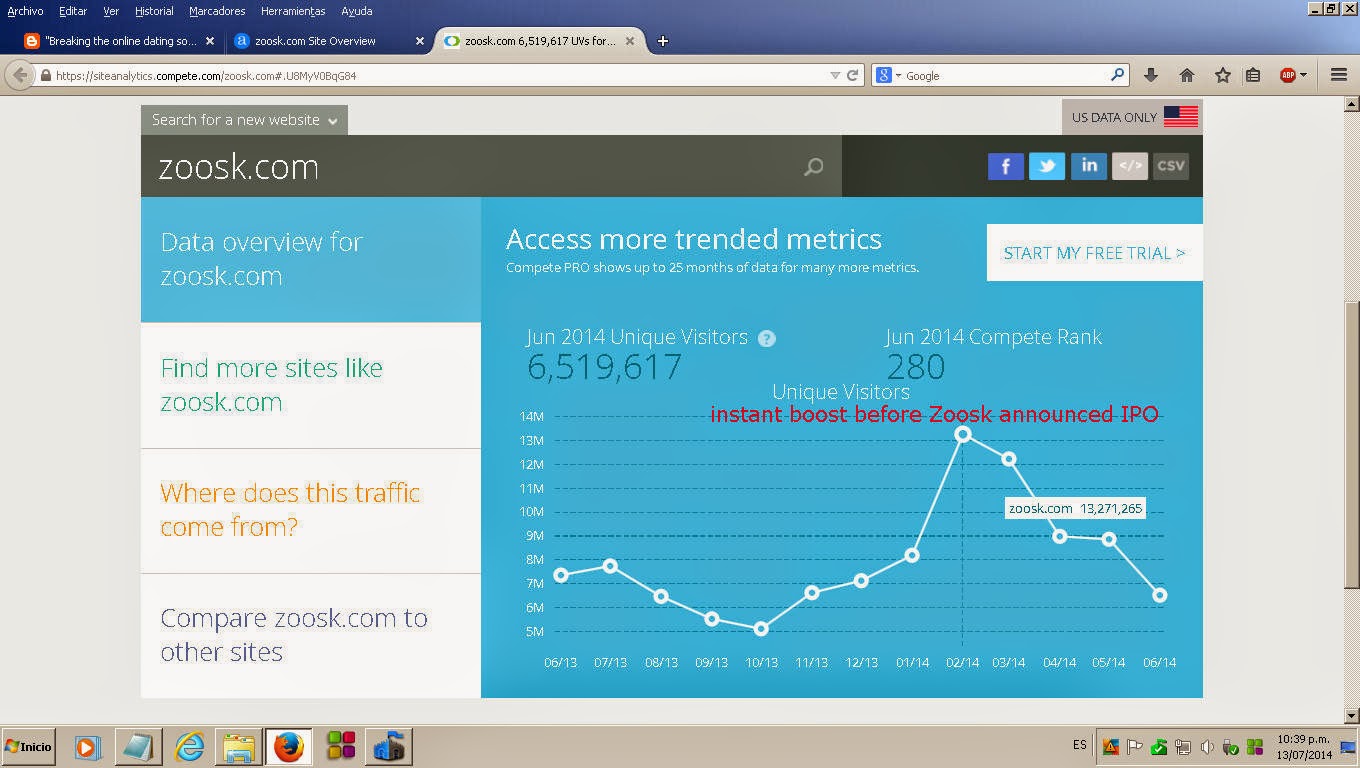Open Compare zoosk.com to other sites

(x=311, y=635)
